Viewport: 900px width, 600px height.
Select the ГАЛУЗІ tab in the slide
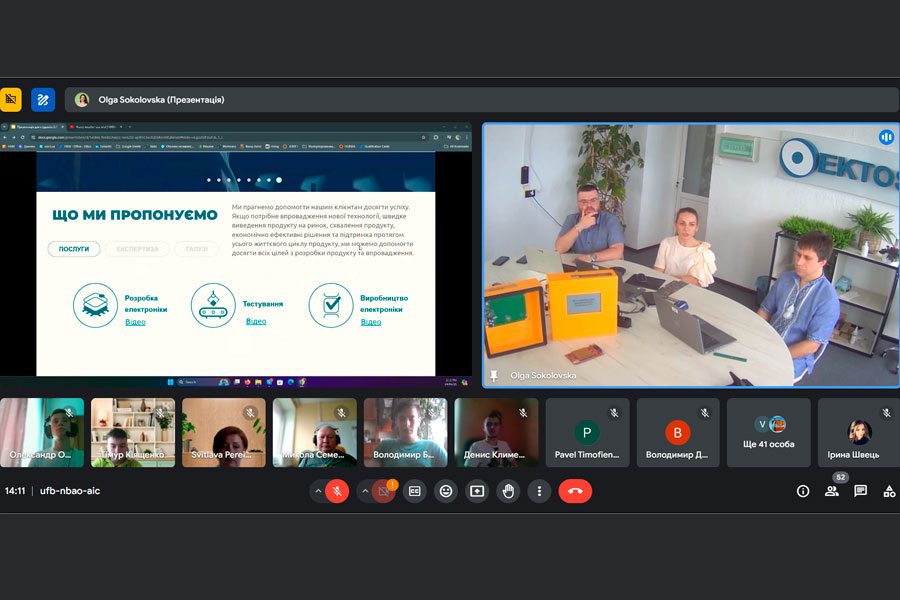(x=196, y=249)
